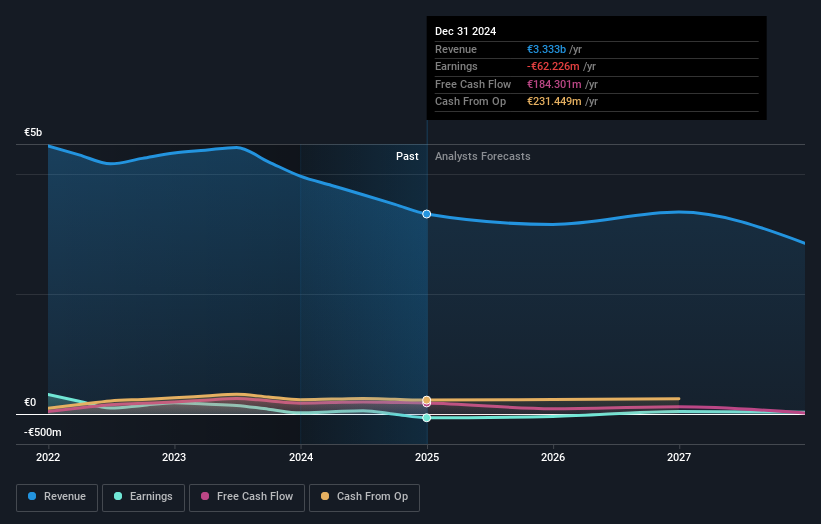
Task: Click the €5b y-axis label
Action: pos(33,132)
